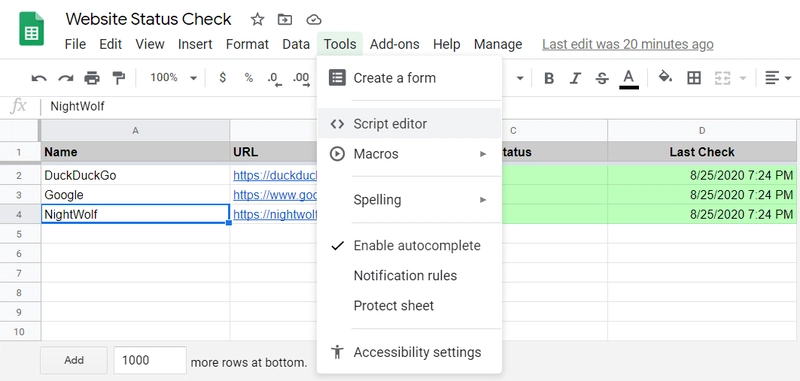The width and height of the screenshot is (800, 381).
Task: Click the merge cells icon
Action: click(x=722, y=78)
